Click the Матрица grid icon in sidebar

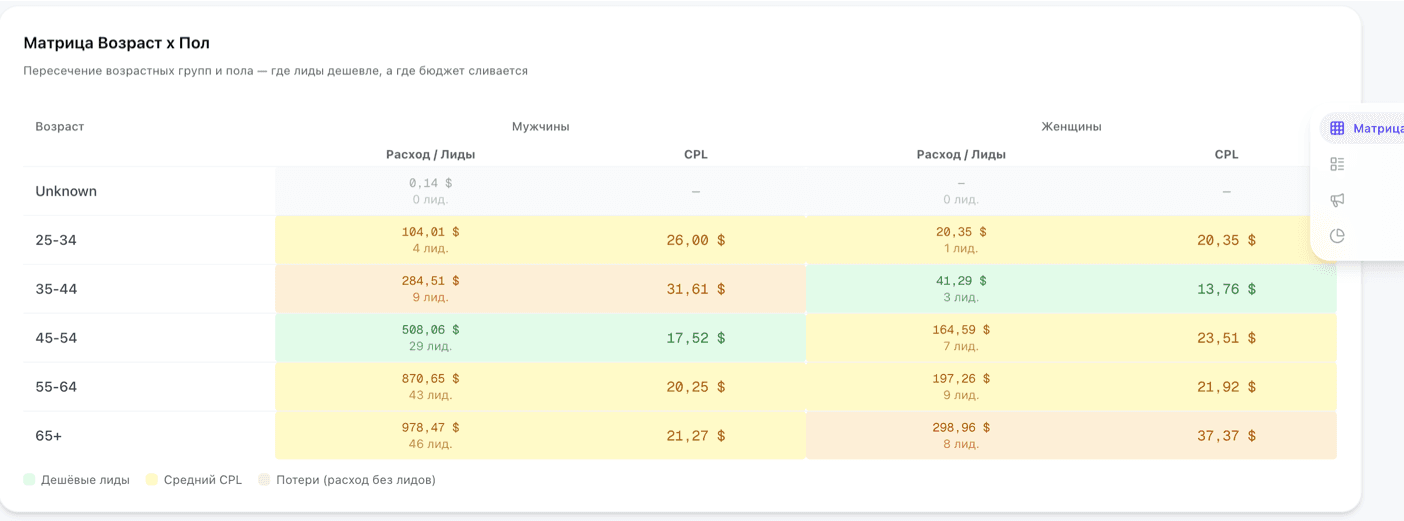pos(1337,128)
